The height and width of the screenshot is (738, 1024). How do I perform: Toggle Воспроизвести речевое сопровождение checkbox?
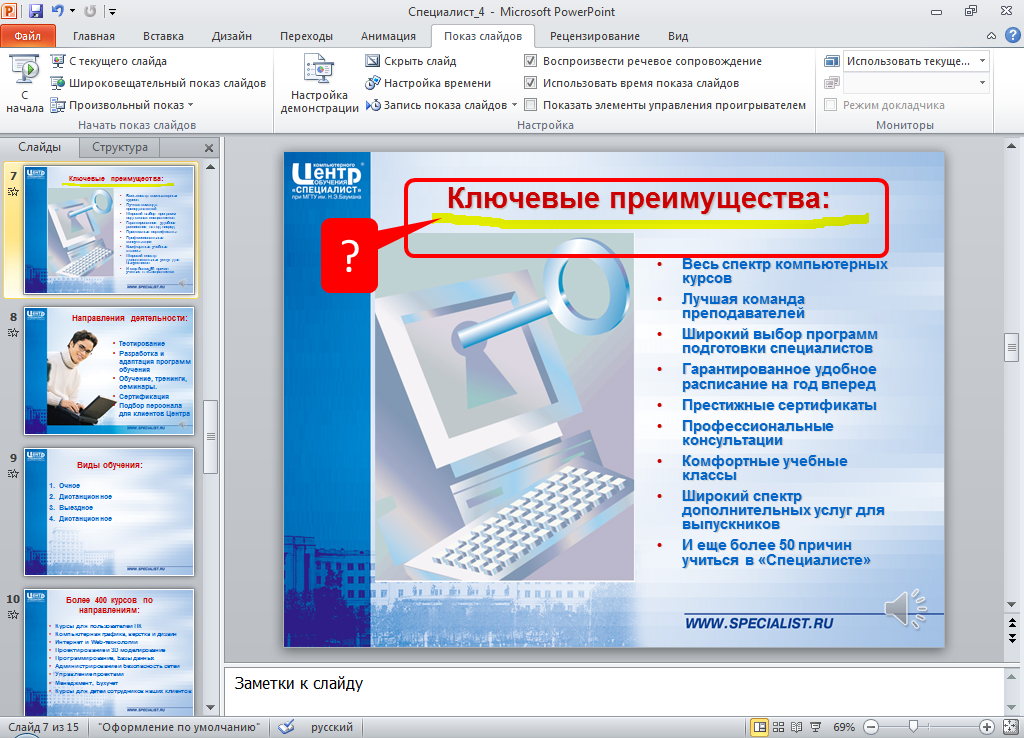tap(531, 61)
